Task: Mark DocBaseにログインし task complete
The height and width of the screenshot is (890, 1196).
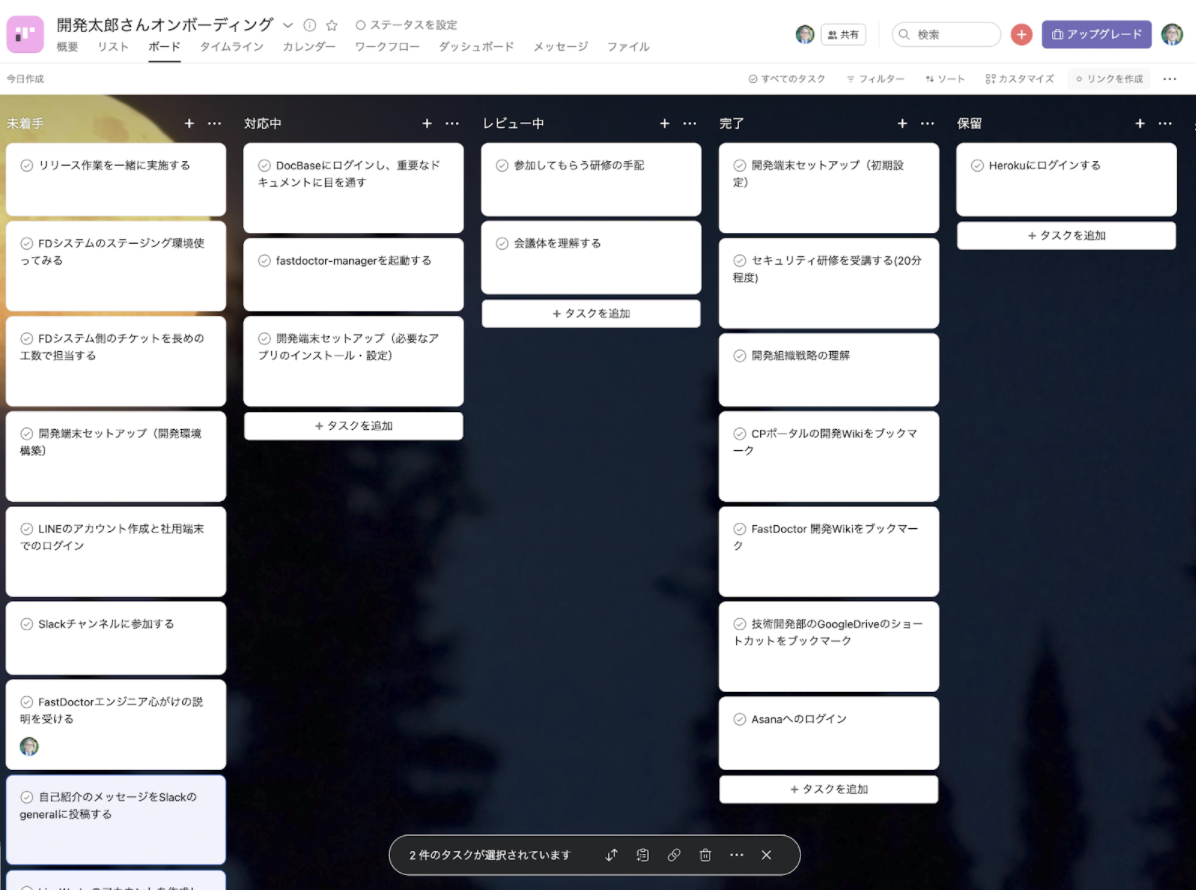Action: 265,165
